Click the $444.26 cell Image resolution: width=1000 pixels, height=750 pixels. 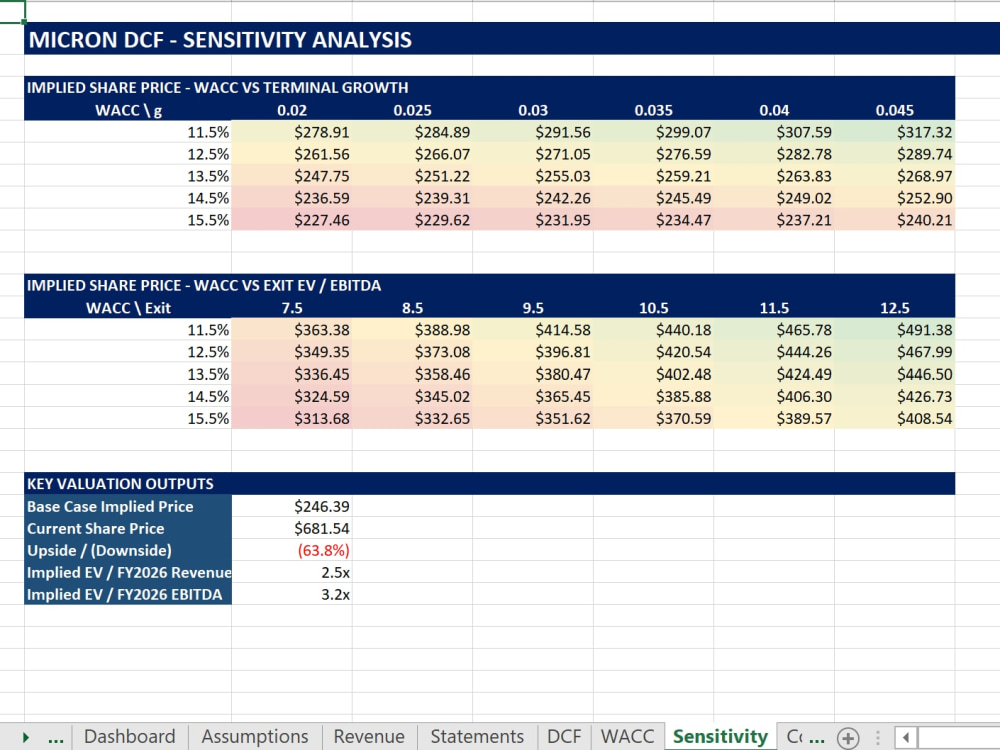click(774, 352)
